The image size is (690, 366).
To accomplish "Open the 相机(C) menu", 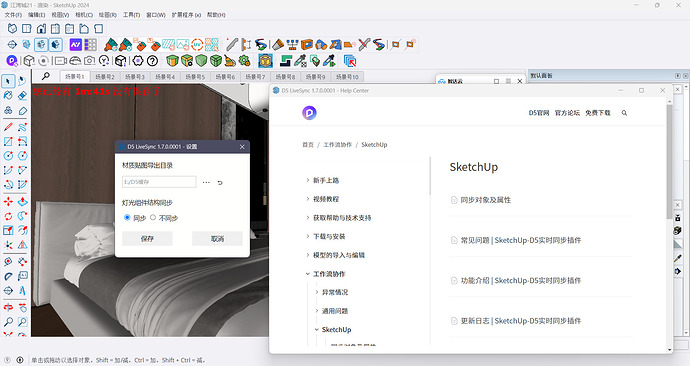I will coord(84,15).
